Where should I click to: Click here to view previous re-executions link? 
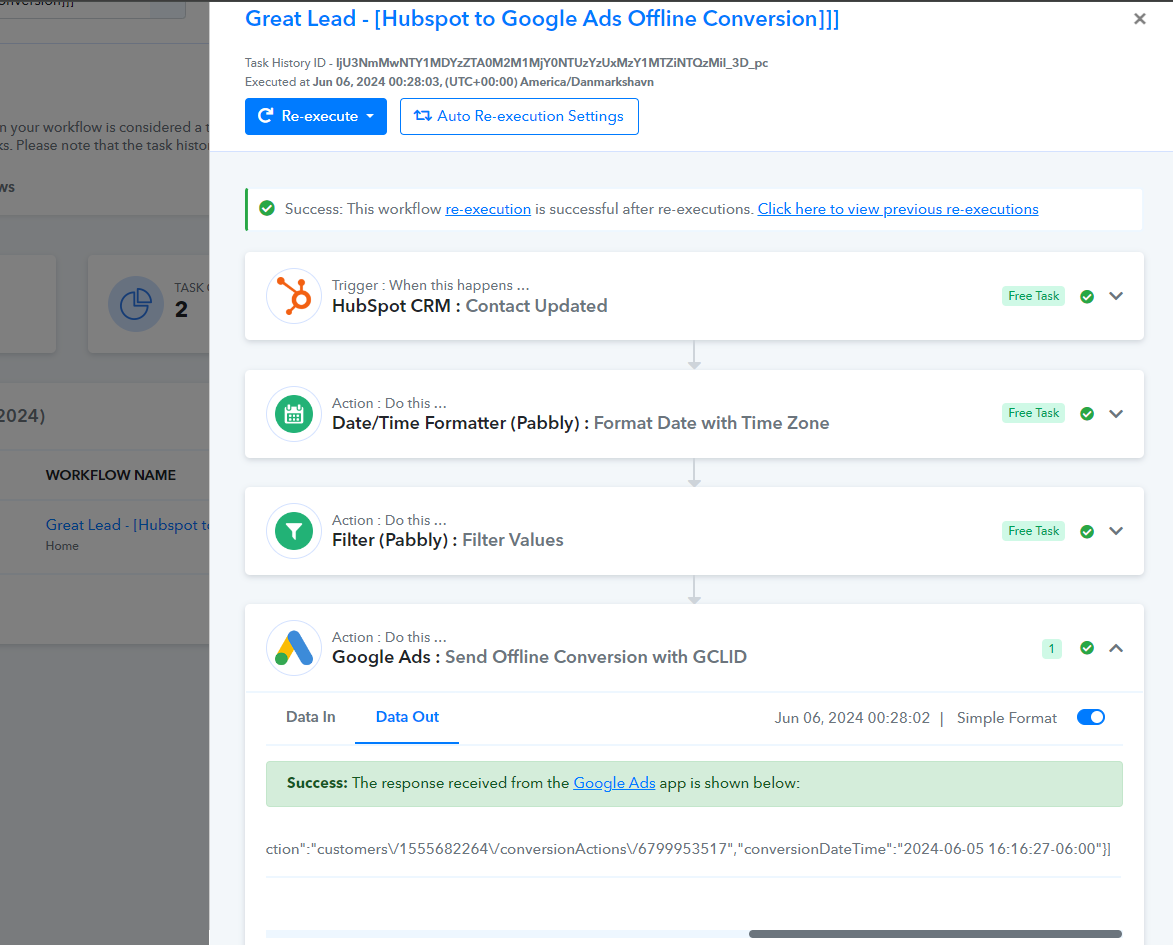(x=898, y=210)
